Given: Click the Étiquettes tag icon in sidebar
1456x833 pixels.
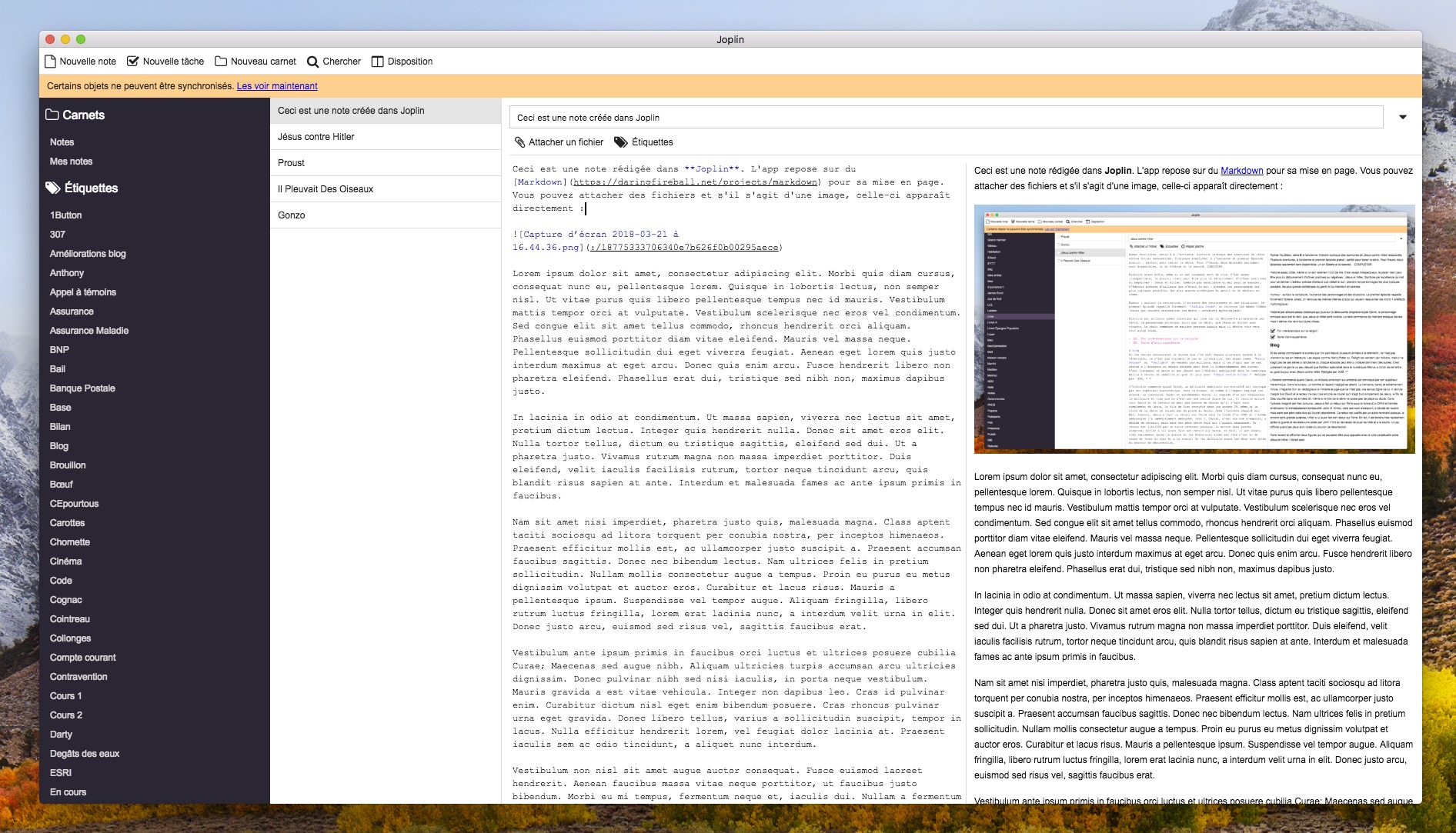Looking at the screenshot, I should (x=53, y=188).
